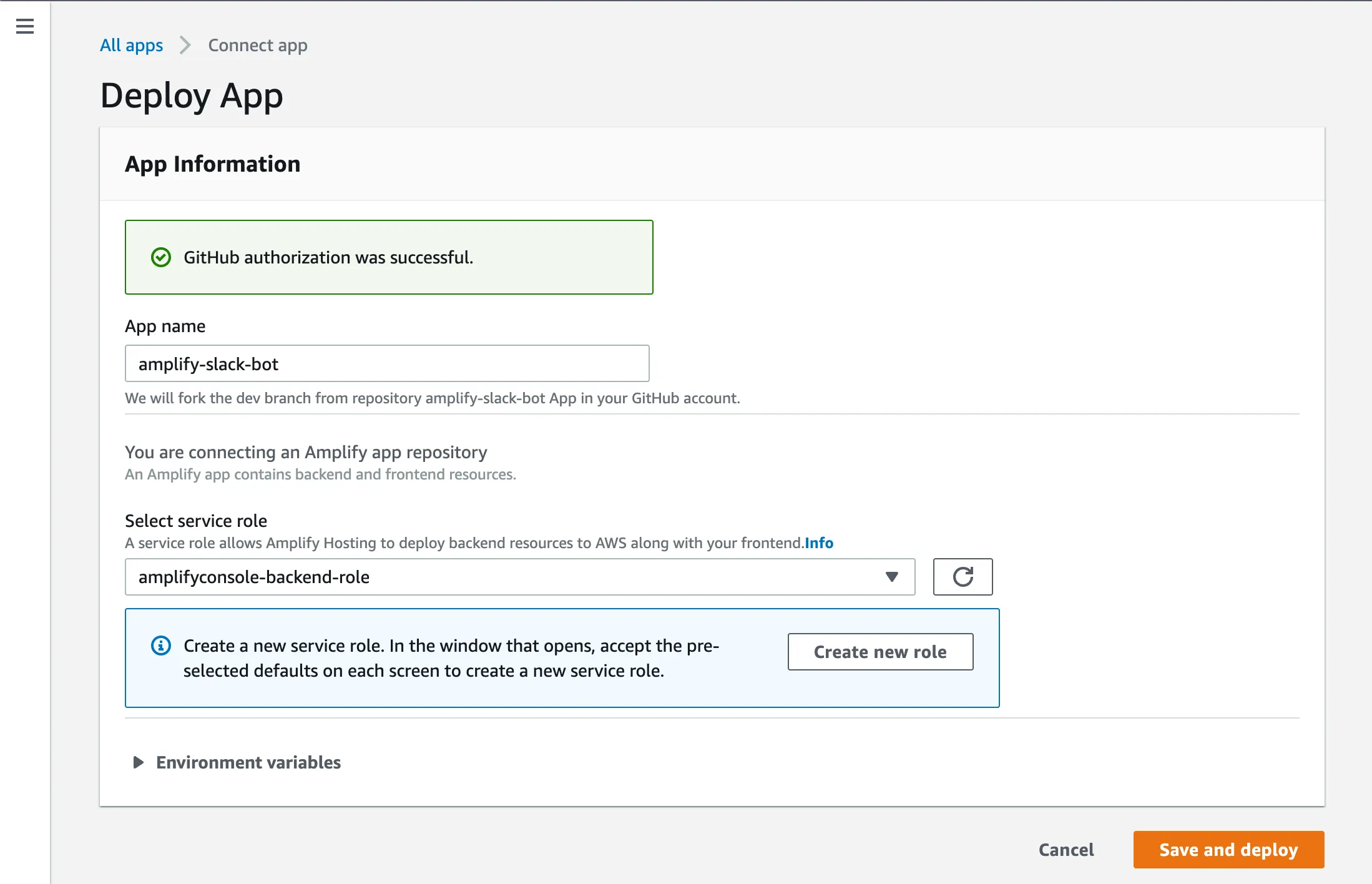
Task: Click inside the App name field
Action: (387, 363)
